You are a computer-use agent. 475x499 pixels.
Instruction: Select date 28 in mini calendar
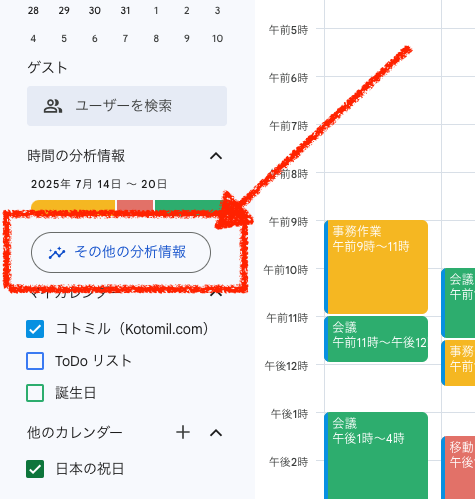pyautogui.click(x=33, y=11)
